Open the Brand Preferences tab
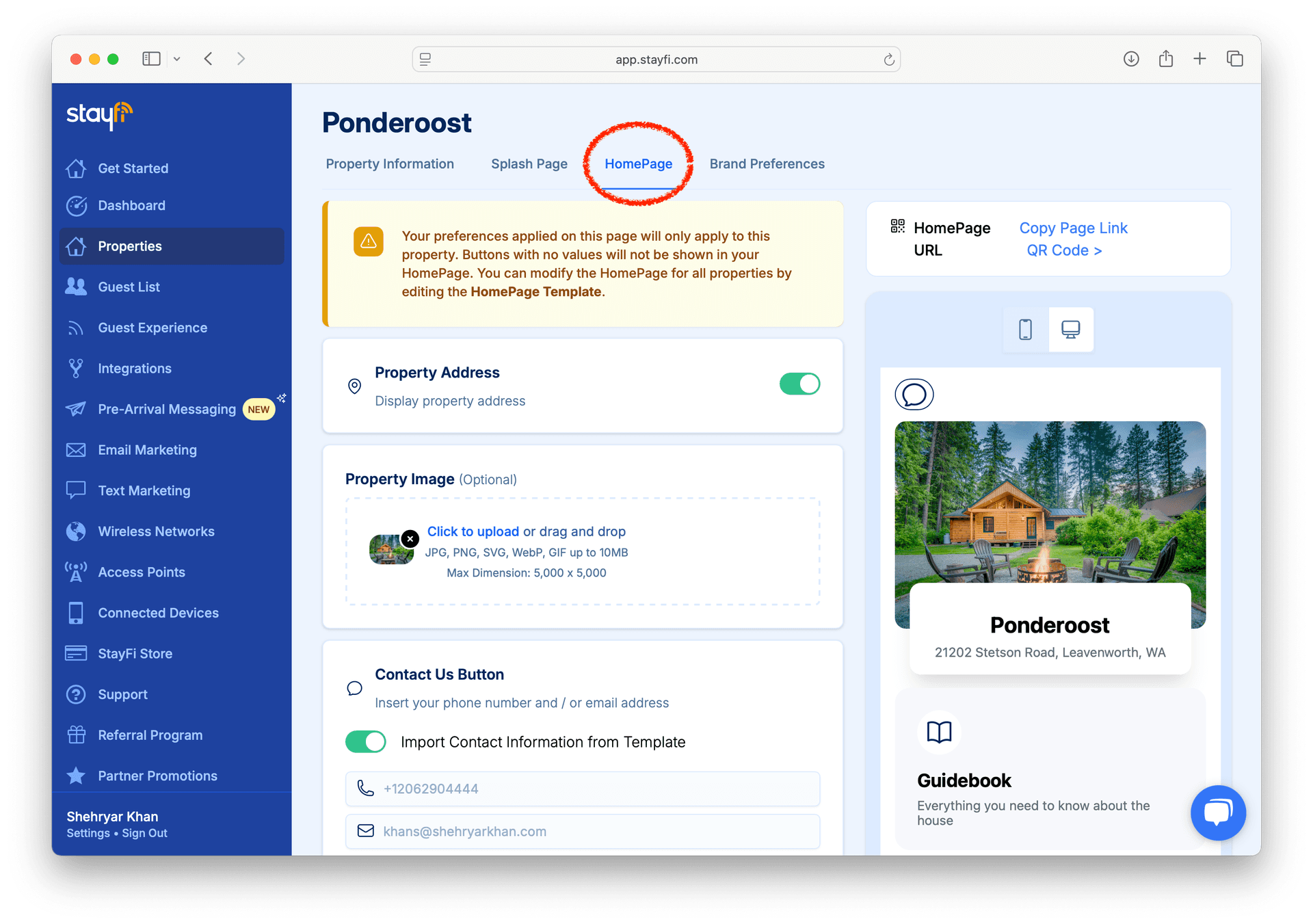 coord(767,164)
